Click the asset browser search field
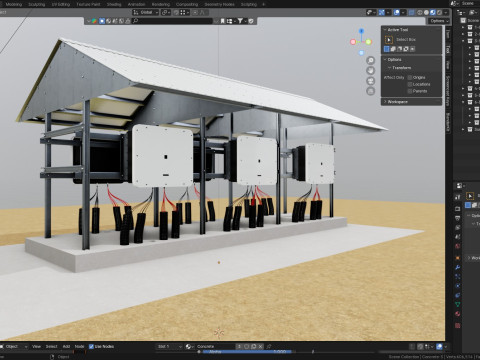 pyautogui.click(x=172, y=21)
